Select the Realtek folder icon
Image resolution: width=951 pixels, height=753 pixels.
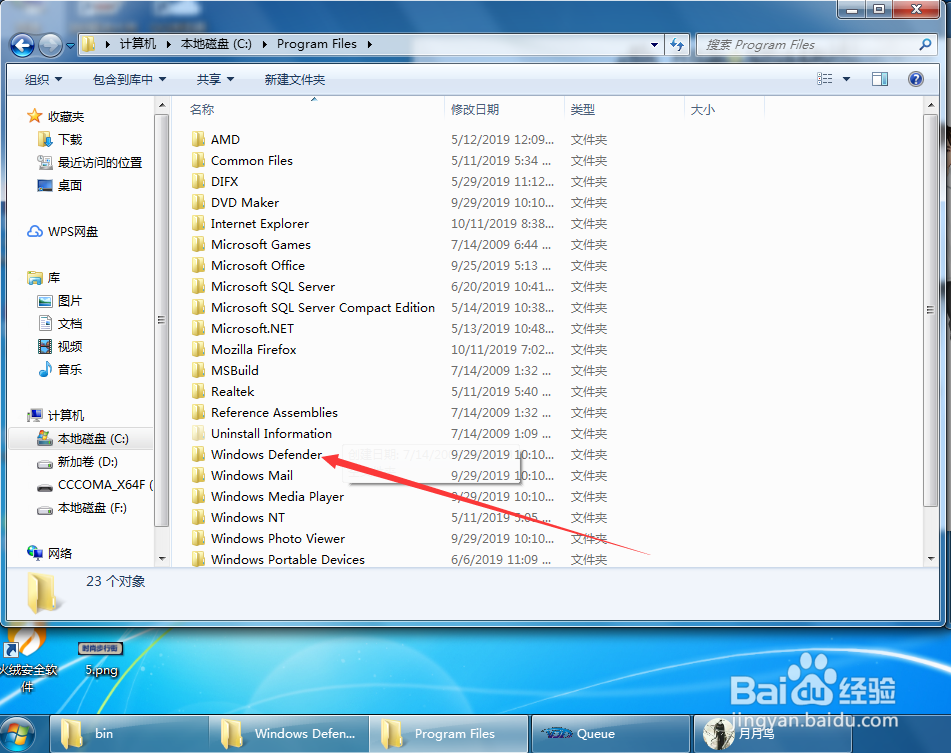tap(198, 392)
